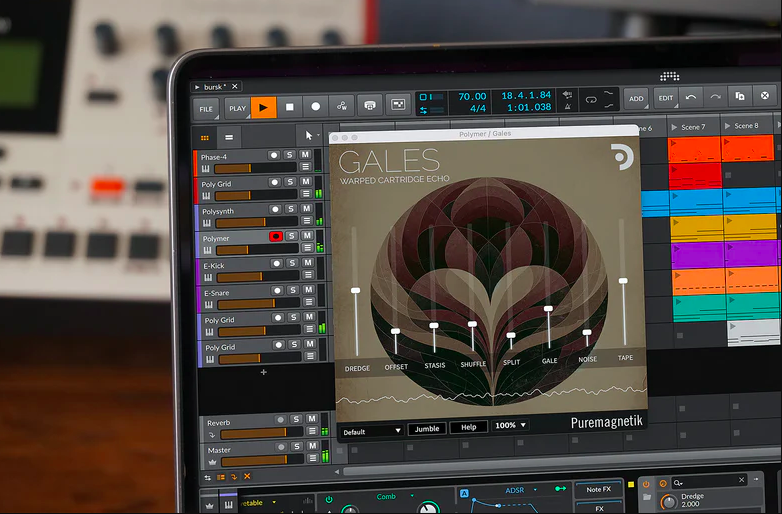Click the Master track crown icon
Image resolution: width=782 pixels, height=514 pixels.
[212, 462]
